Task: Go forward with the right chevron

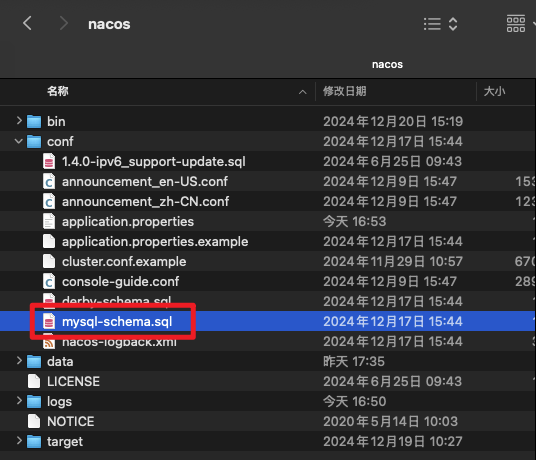Action: click(64, 24)
